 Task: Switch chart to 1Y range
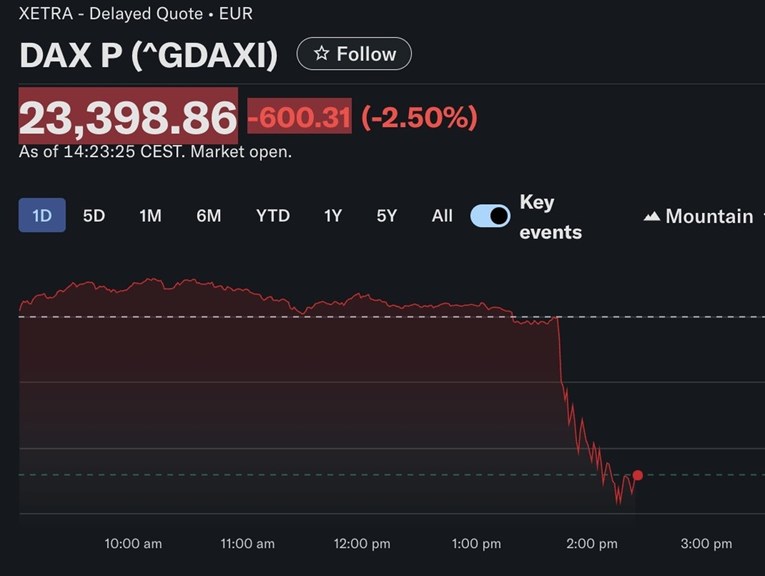coord(333,216)
